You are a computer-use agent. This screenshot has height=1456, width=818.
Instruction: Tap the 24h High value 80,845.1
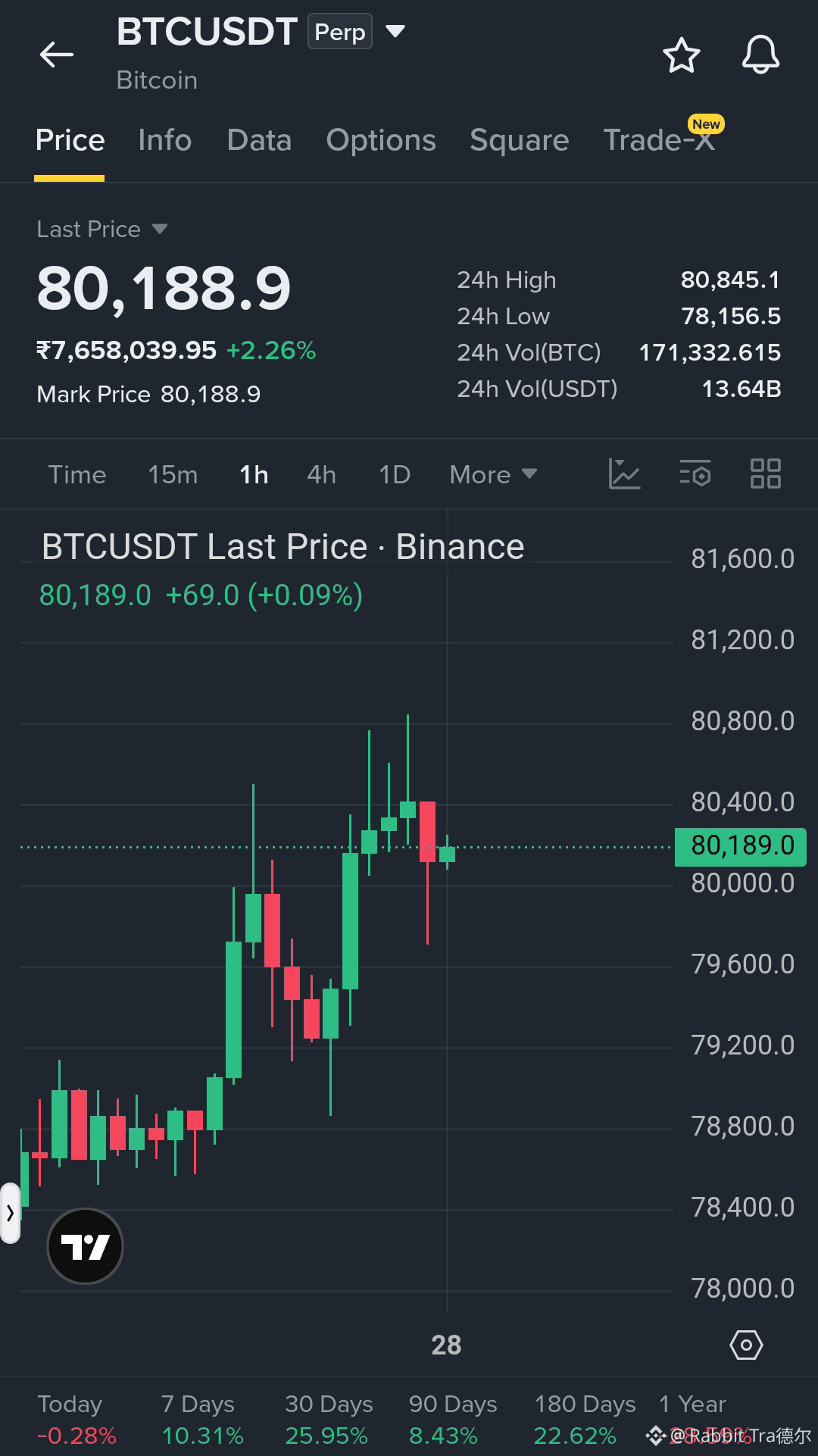tap(730, 280)
